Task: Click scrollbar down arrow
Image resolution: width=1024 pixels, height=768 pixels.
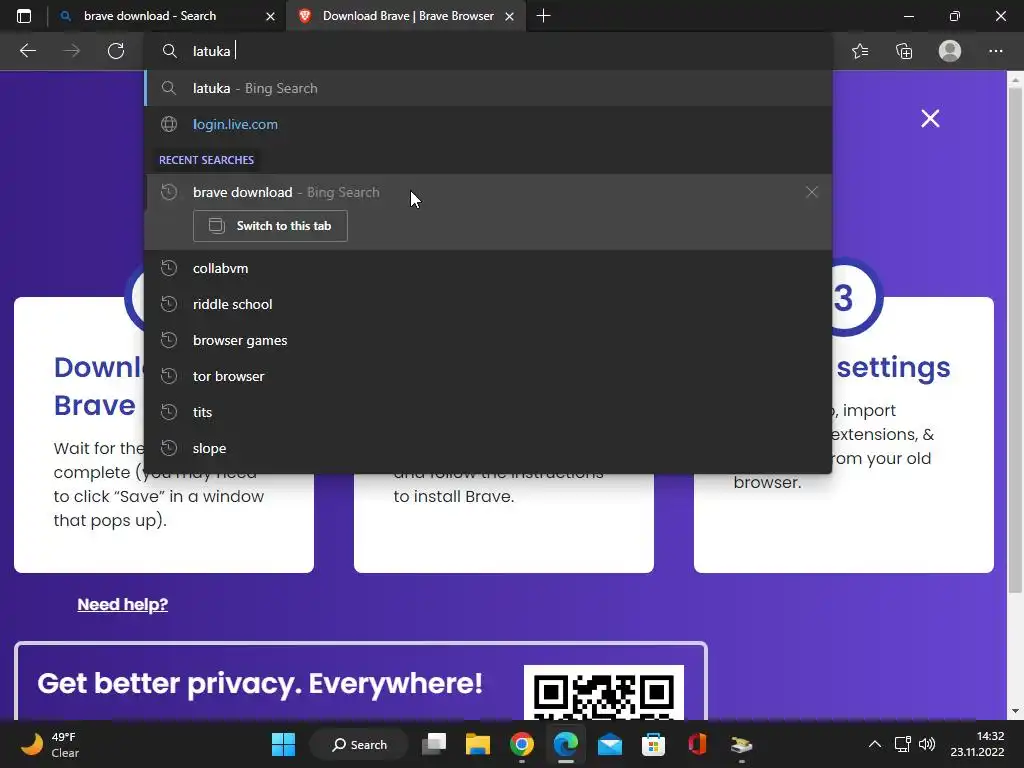Action: click(x=1015, y=711)
